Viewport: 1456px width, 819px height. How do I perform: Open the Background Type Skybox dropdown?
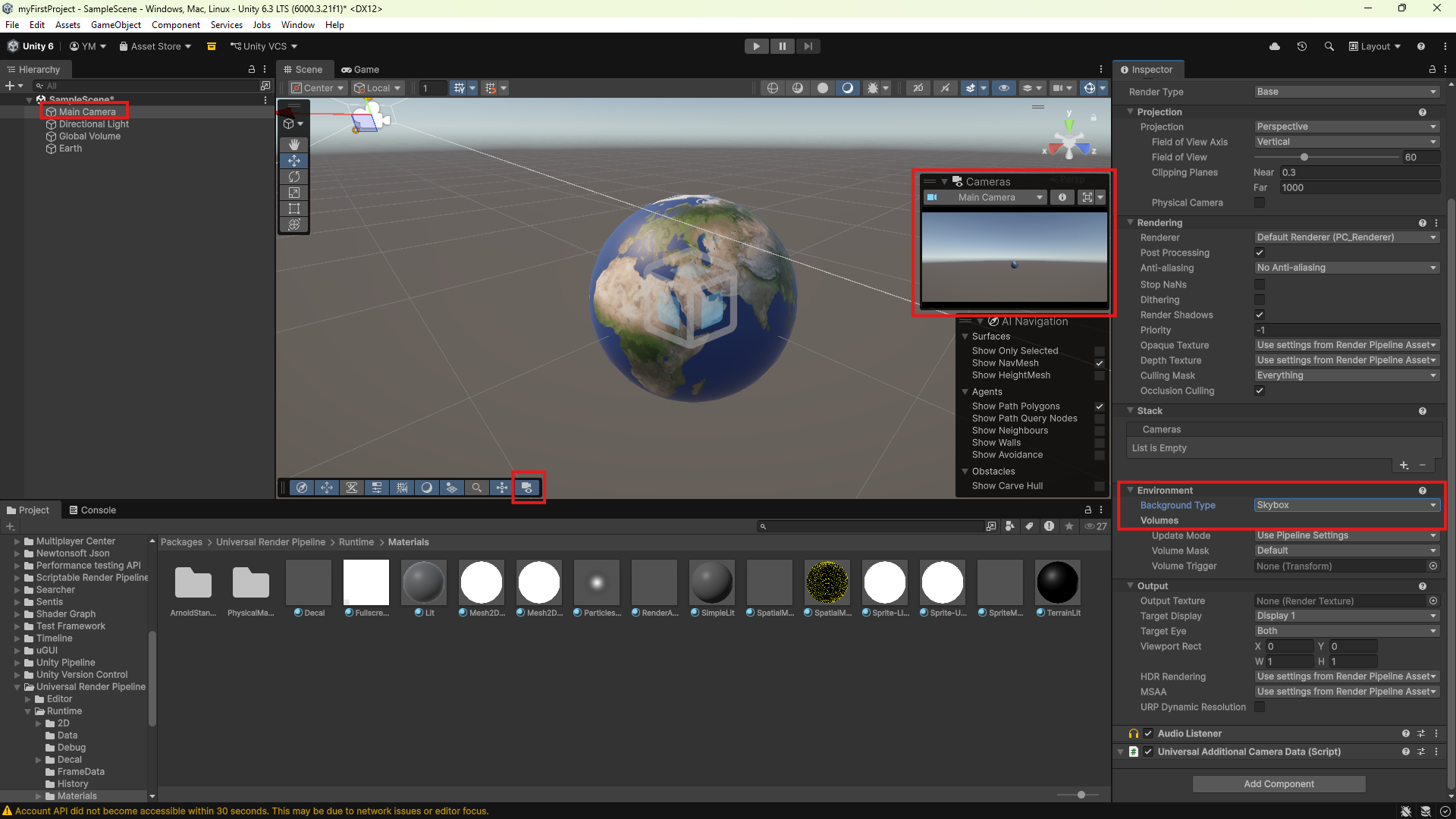[x=1347, y=505]
